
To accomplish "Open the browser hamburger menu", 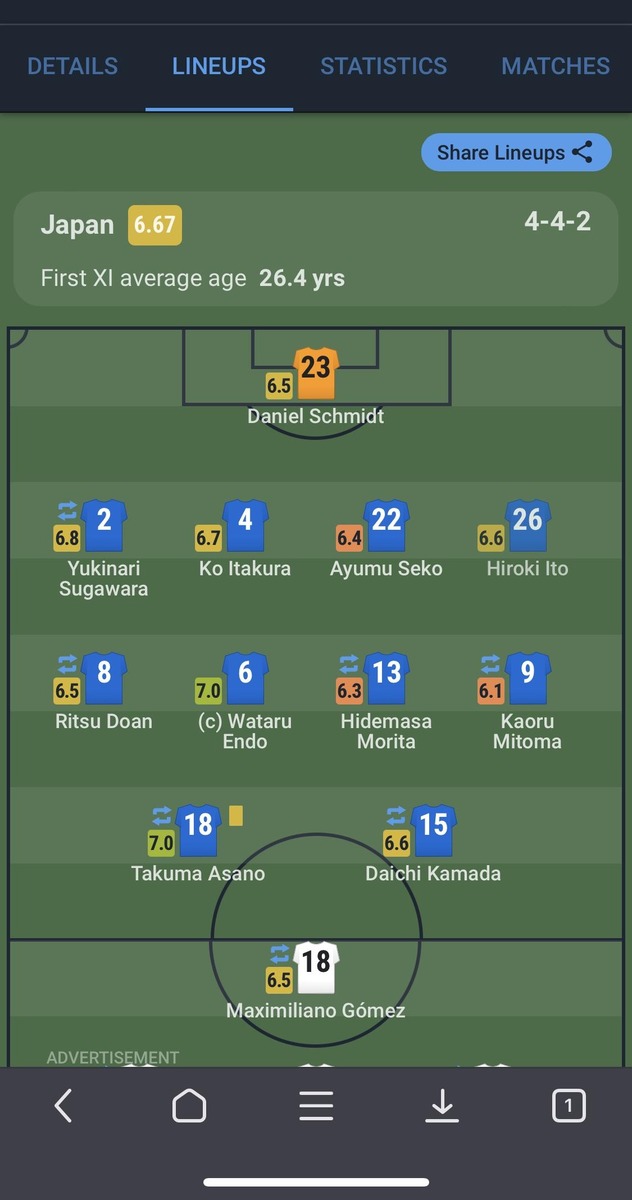I will [x=316, y=1105].
